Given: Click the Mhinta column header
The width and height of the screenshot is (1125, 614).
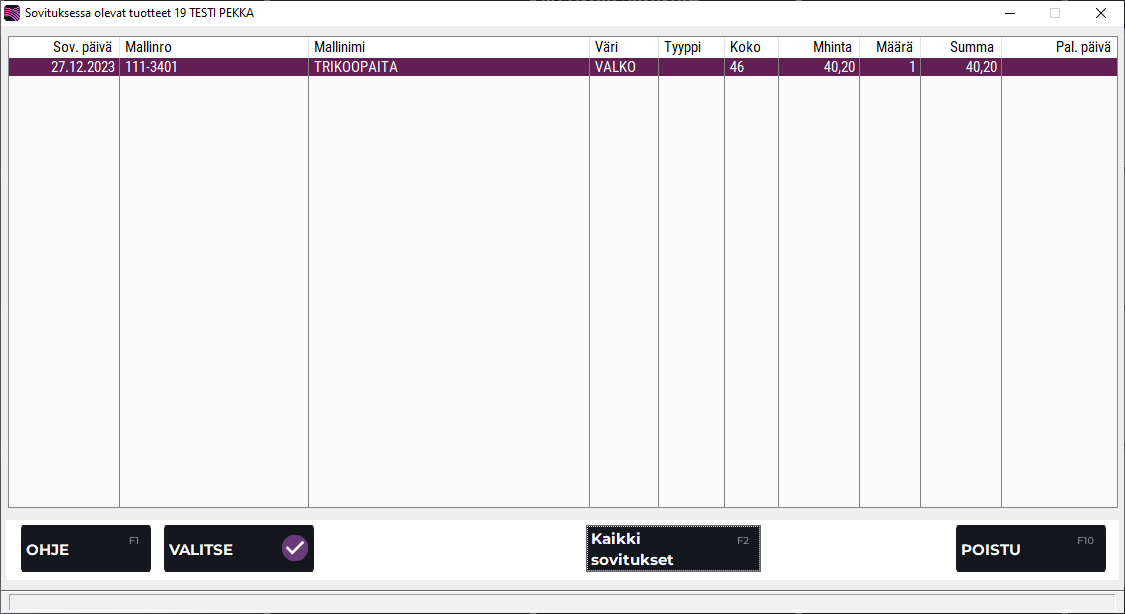Looking at the screenshot, I should [818, 47].
